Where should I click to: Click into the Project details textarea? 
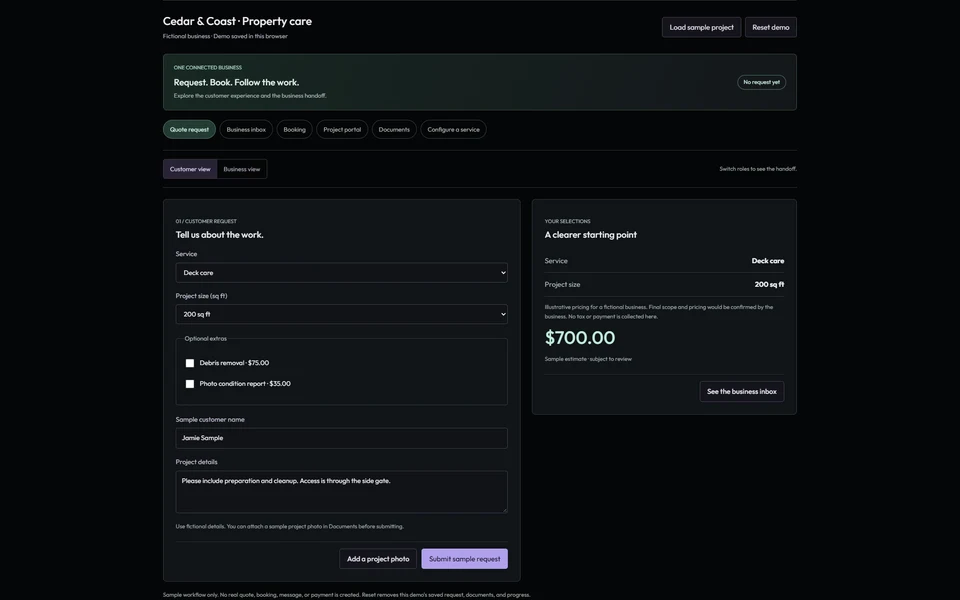[342, 492]
